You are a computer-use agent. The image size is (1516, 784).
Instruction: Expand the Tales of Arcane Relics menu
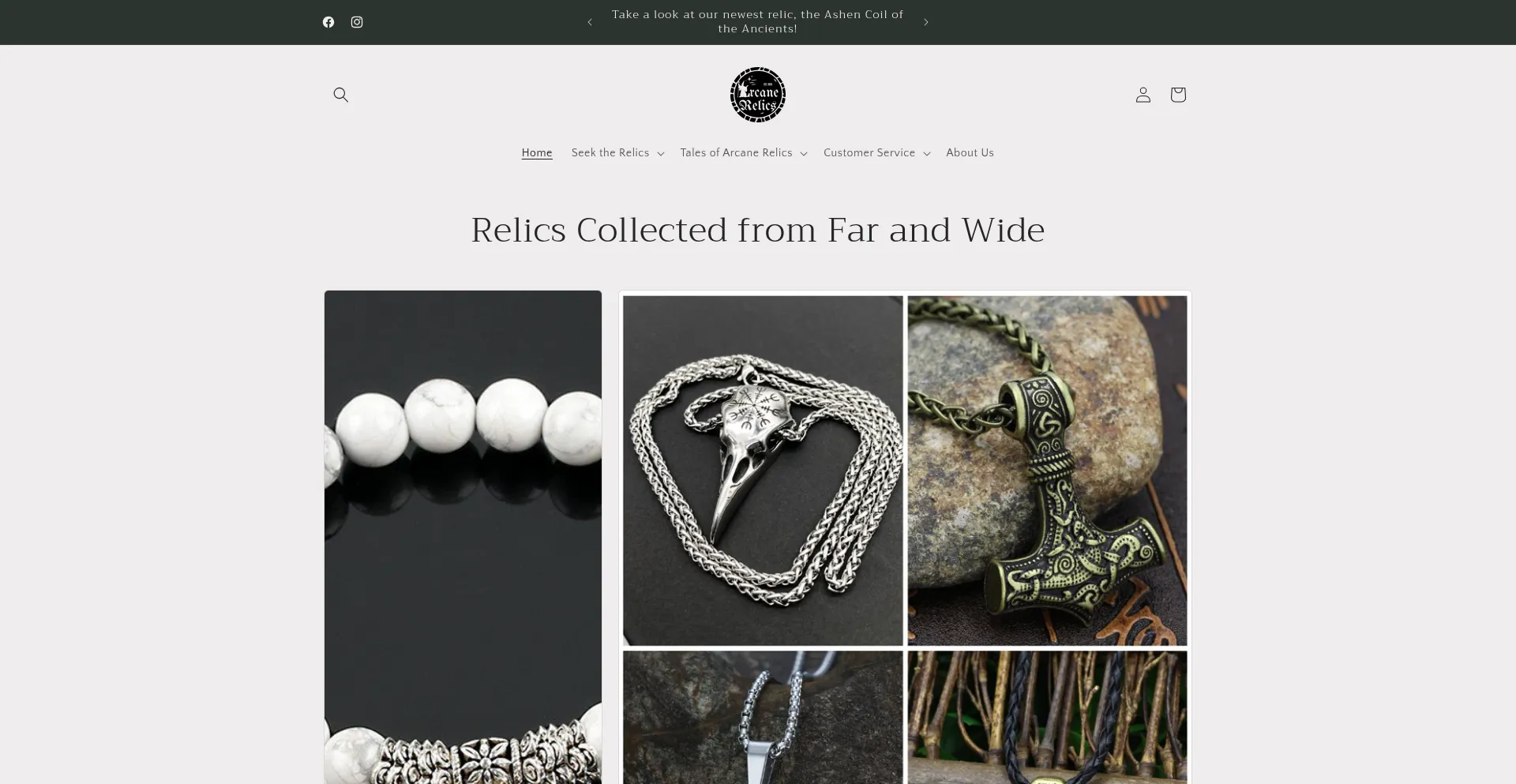[x=744, y=153]
